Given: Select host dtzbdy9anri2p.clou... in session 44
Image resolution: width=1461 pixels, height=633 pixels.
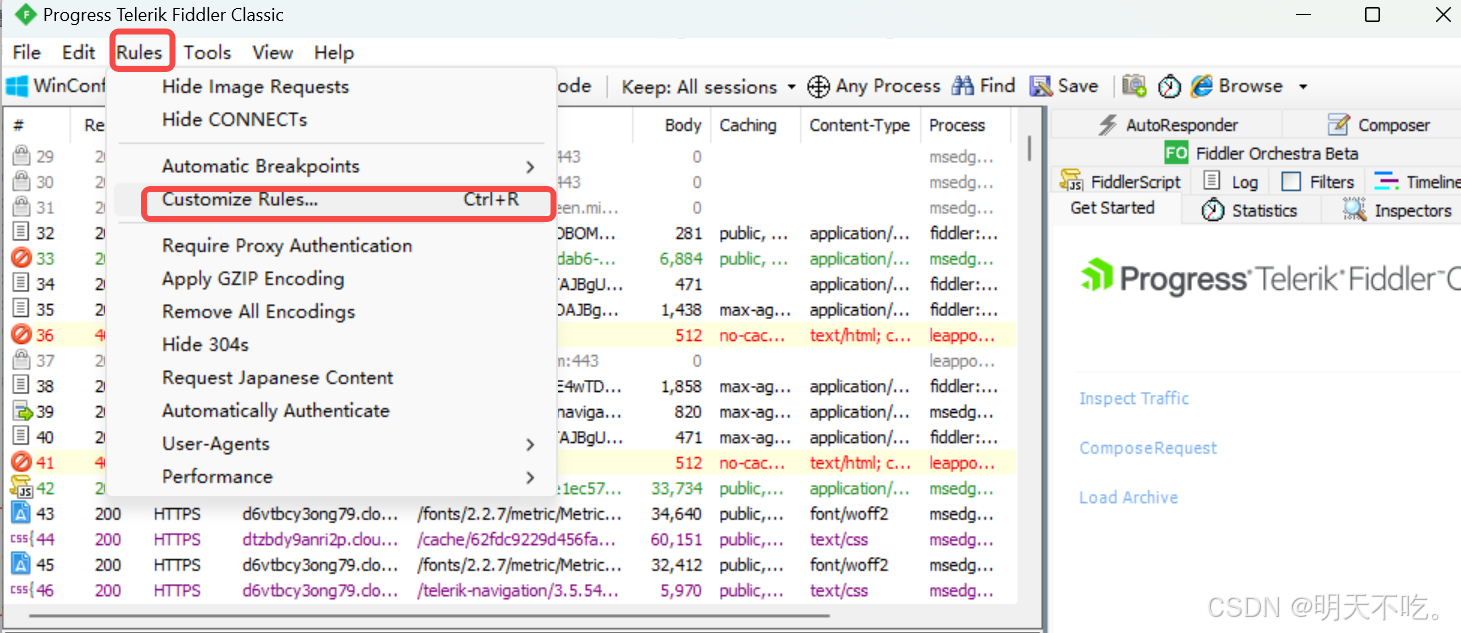Looking at the screenshot, I should coord(320,540).
